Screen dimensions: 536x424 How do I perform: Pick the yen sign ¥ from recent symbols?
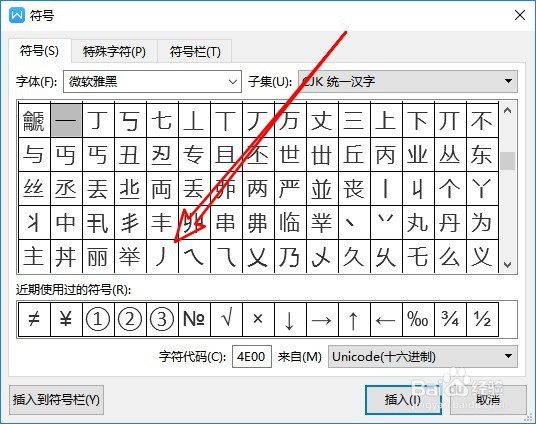(66, 319)
